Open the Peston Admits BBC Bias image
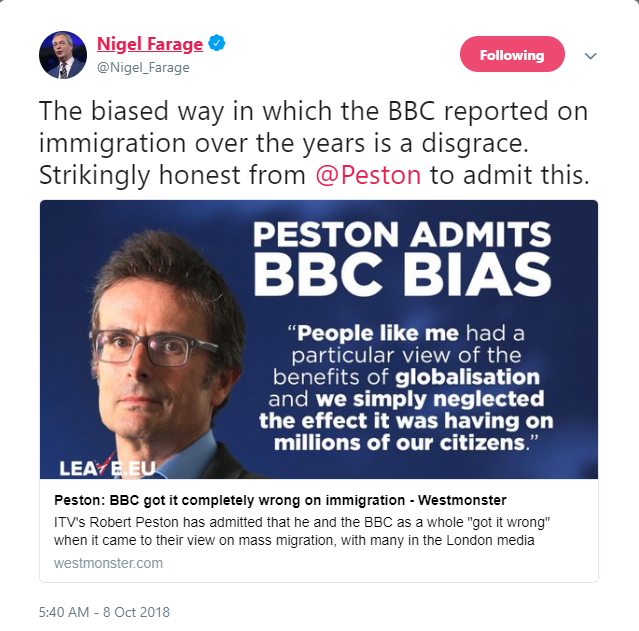The height and width of the screenshot is (631, 639). 319,339
